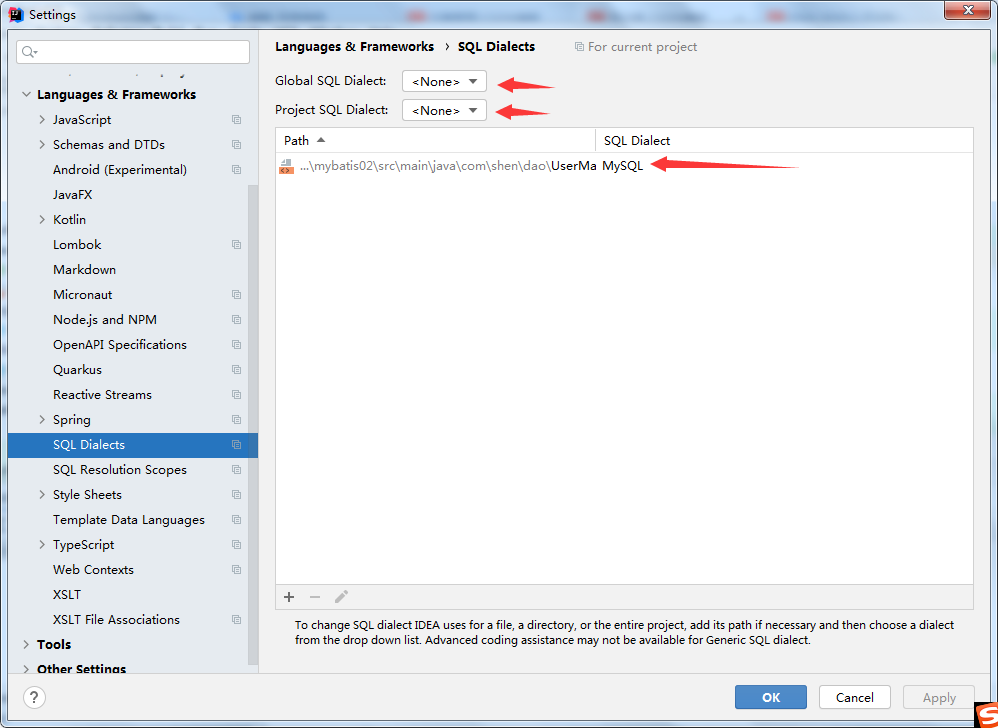Click the Cancel button
The image size is (998, 728).
click(855, 697)
